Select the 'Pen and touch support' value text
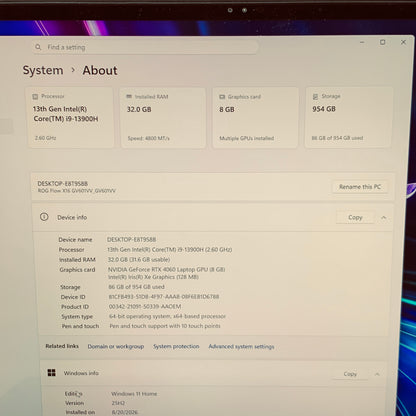 (165, 326)
